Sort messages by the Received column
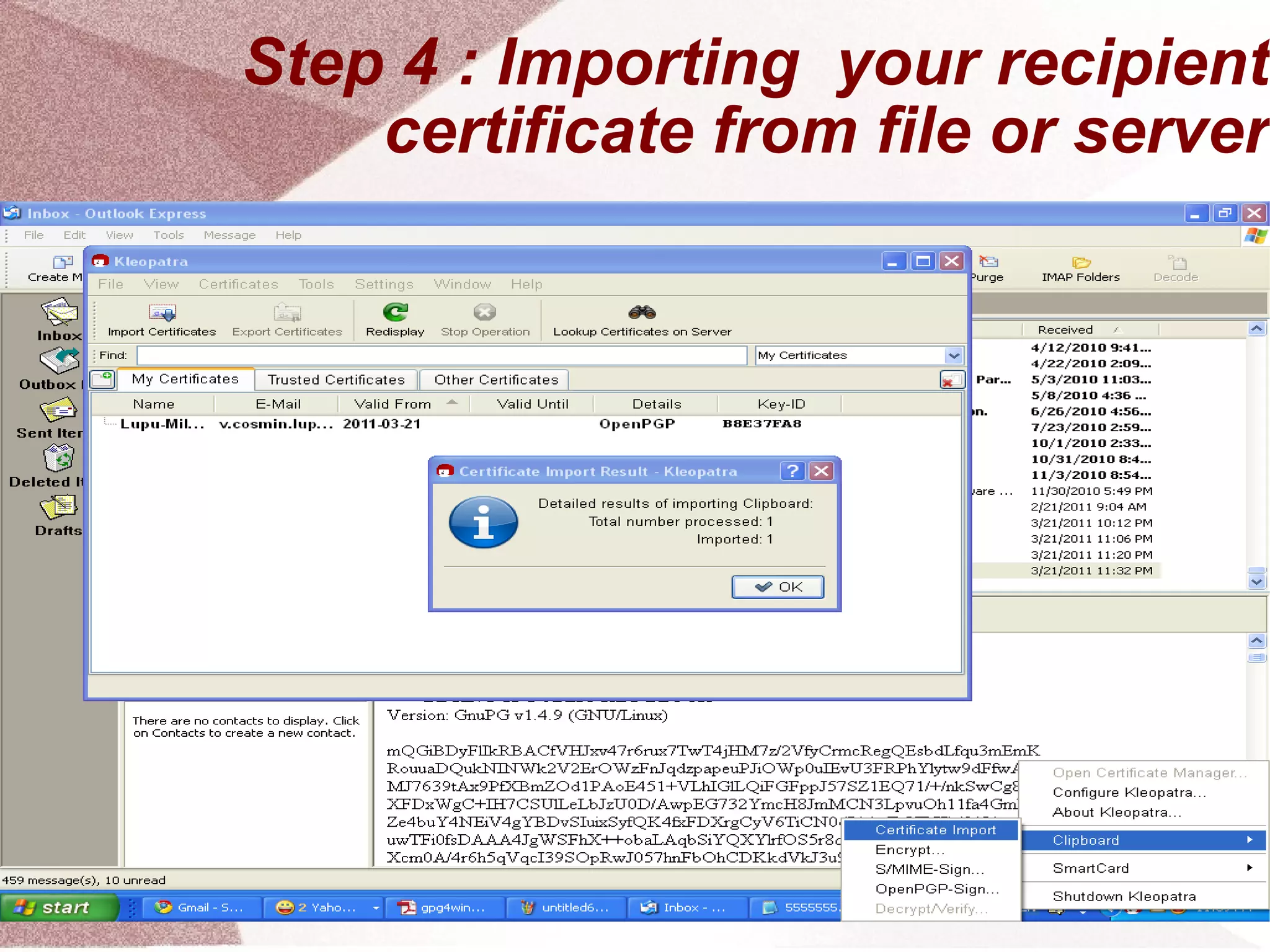1270x952 pixels. [1090, 330]
